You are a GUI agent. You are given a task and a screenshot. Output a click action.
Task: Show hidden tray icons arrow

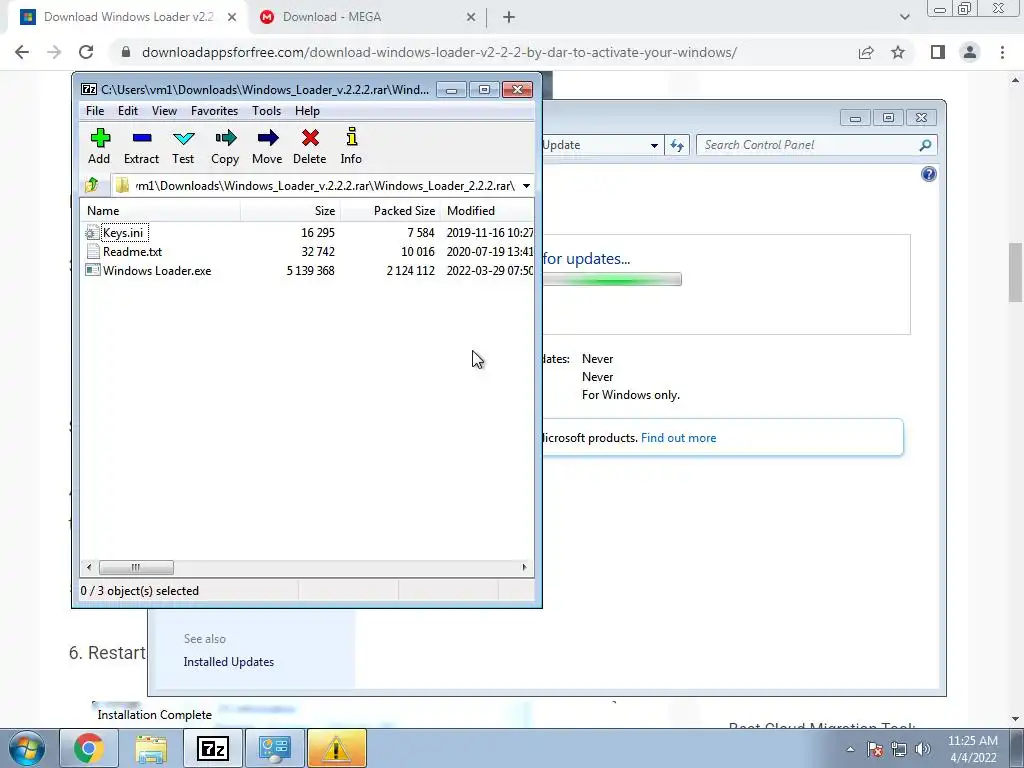[x=850, y=749]
